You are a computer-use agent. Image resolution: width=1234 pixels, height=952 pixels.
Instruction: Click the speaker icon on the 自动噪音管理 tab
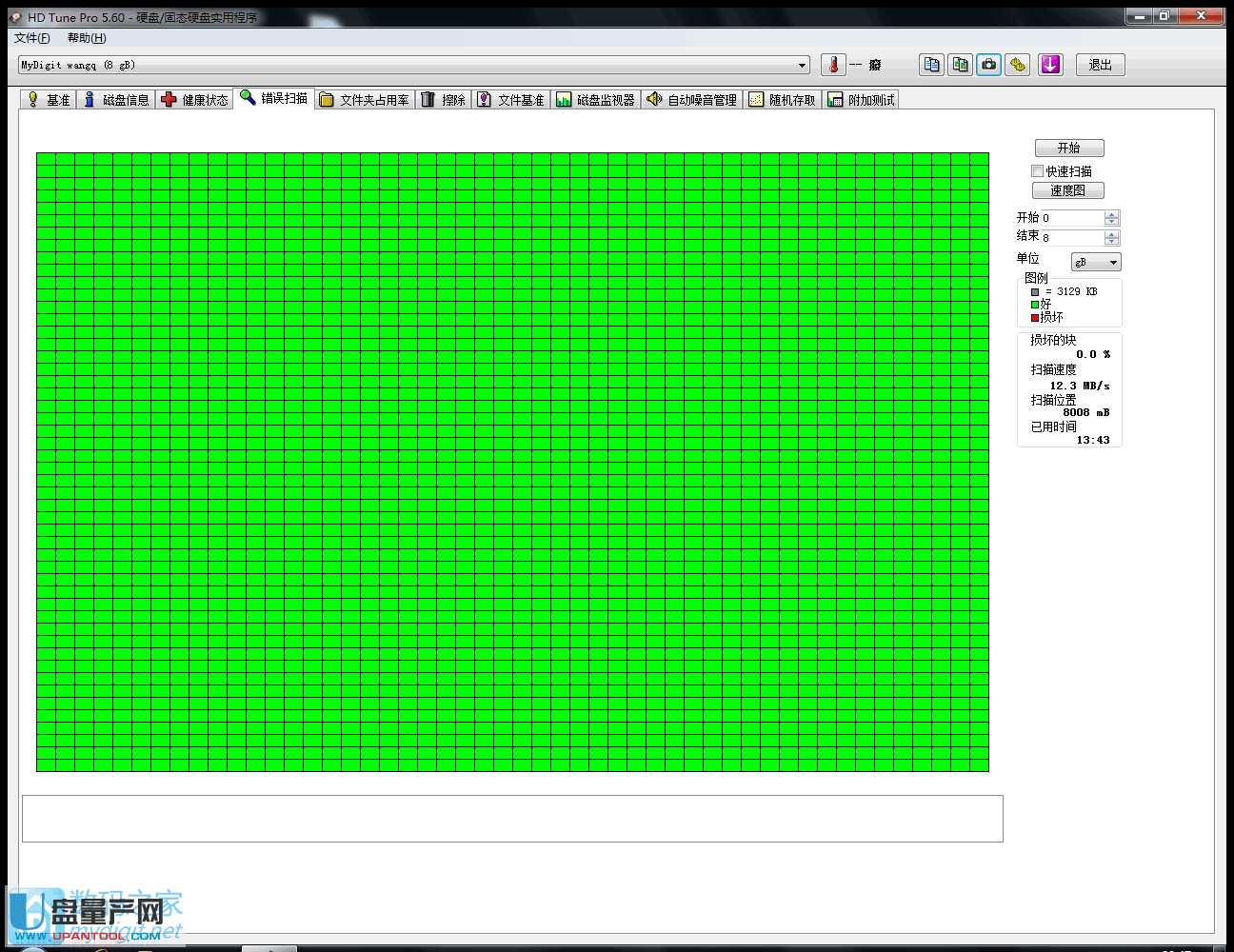[654, 98]
